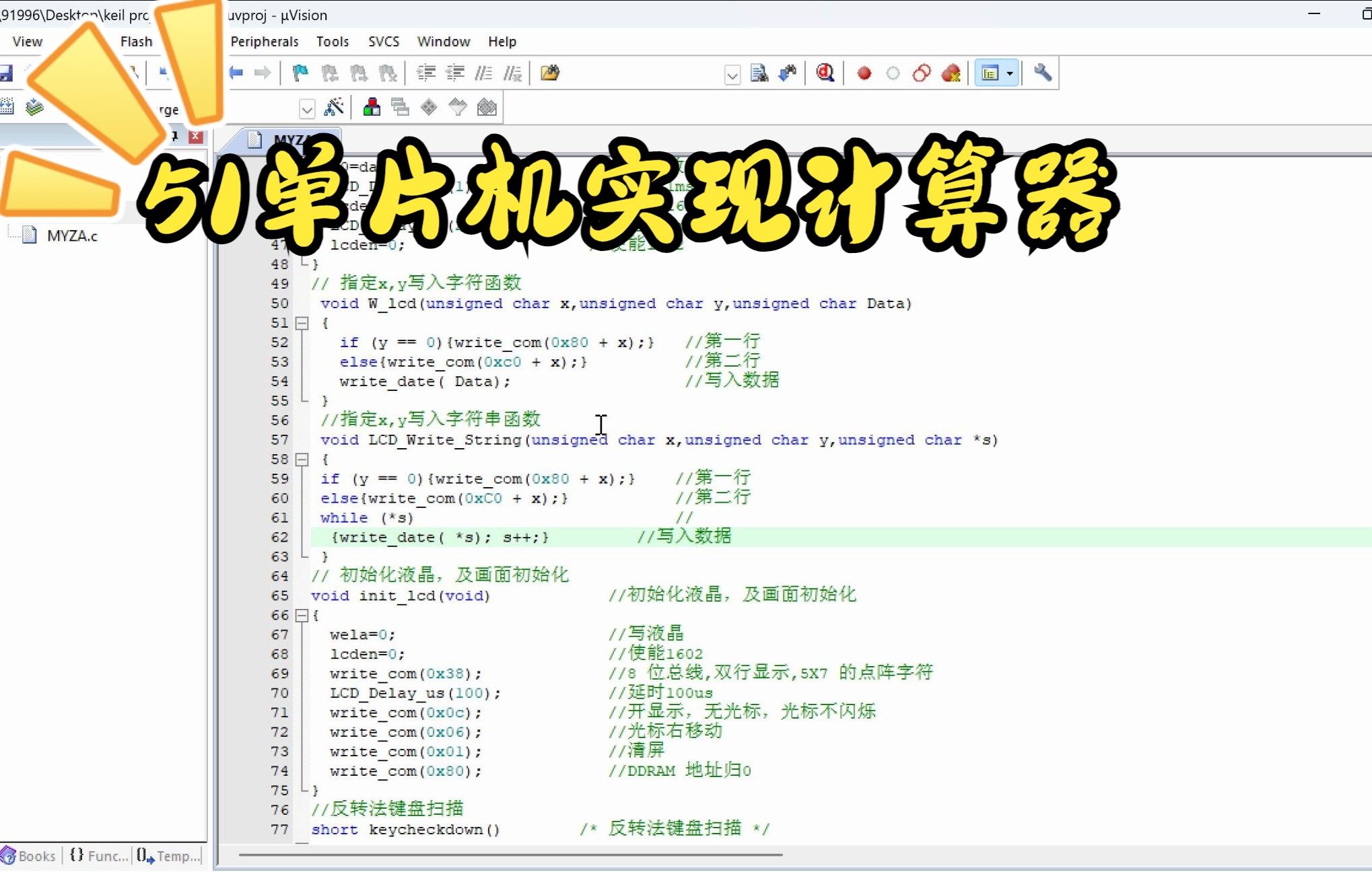Insert breakpoint with red dot icon

click(x=864, y=73)
